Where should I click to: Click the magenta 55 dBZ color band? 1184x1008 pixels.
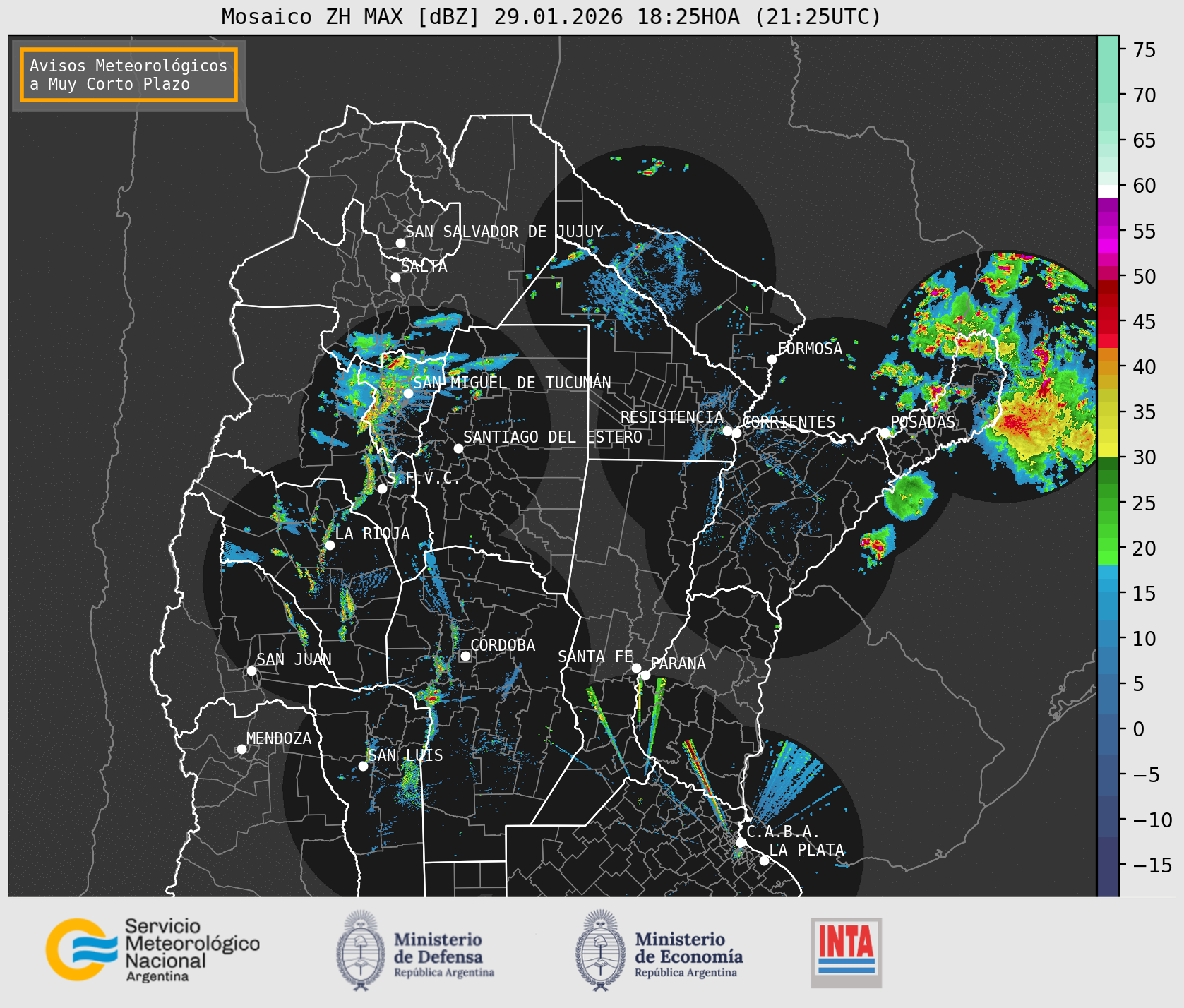(1108, 231)
